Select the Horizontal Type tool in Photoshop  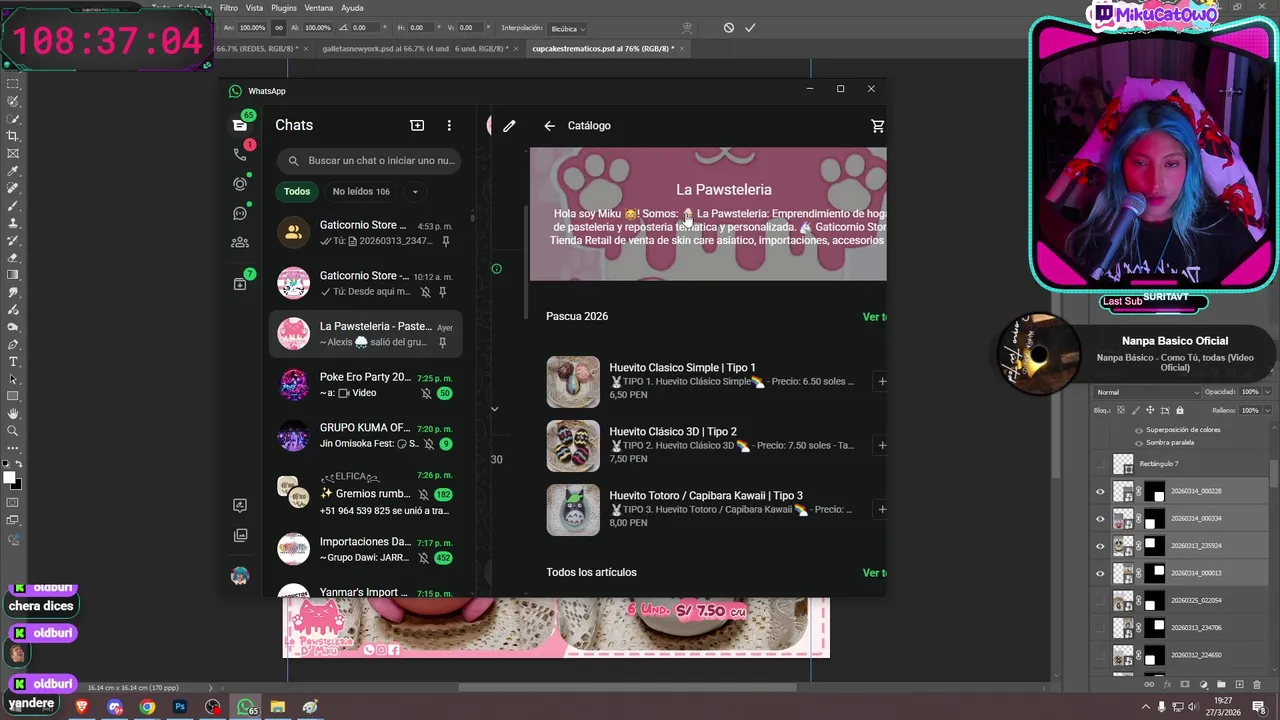click(x=13, y=361)
